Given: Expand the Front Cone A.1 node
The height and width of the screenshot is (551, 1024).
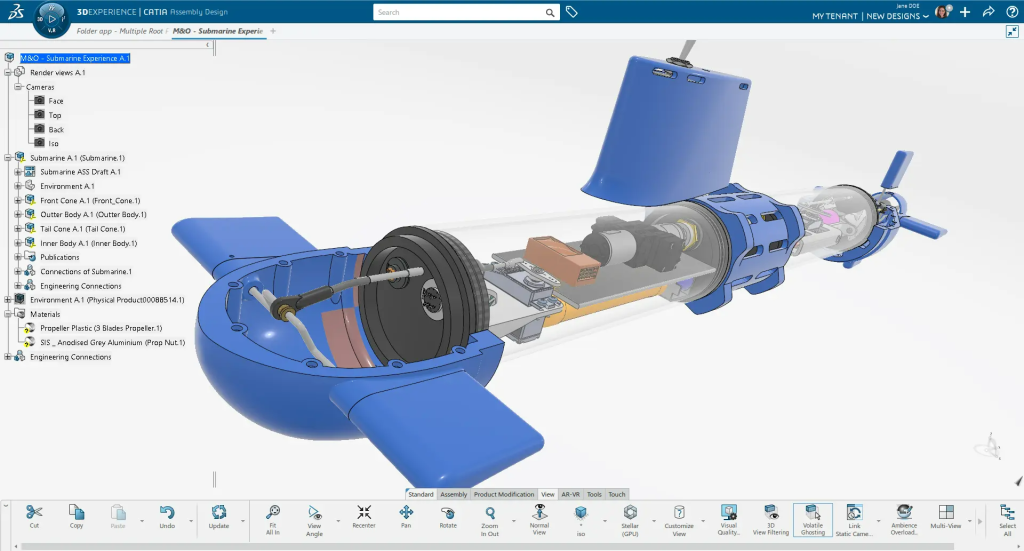Looking at the screenshot, I should pos(18,200).
